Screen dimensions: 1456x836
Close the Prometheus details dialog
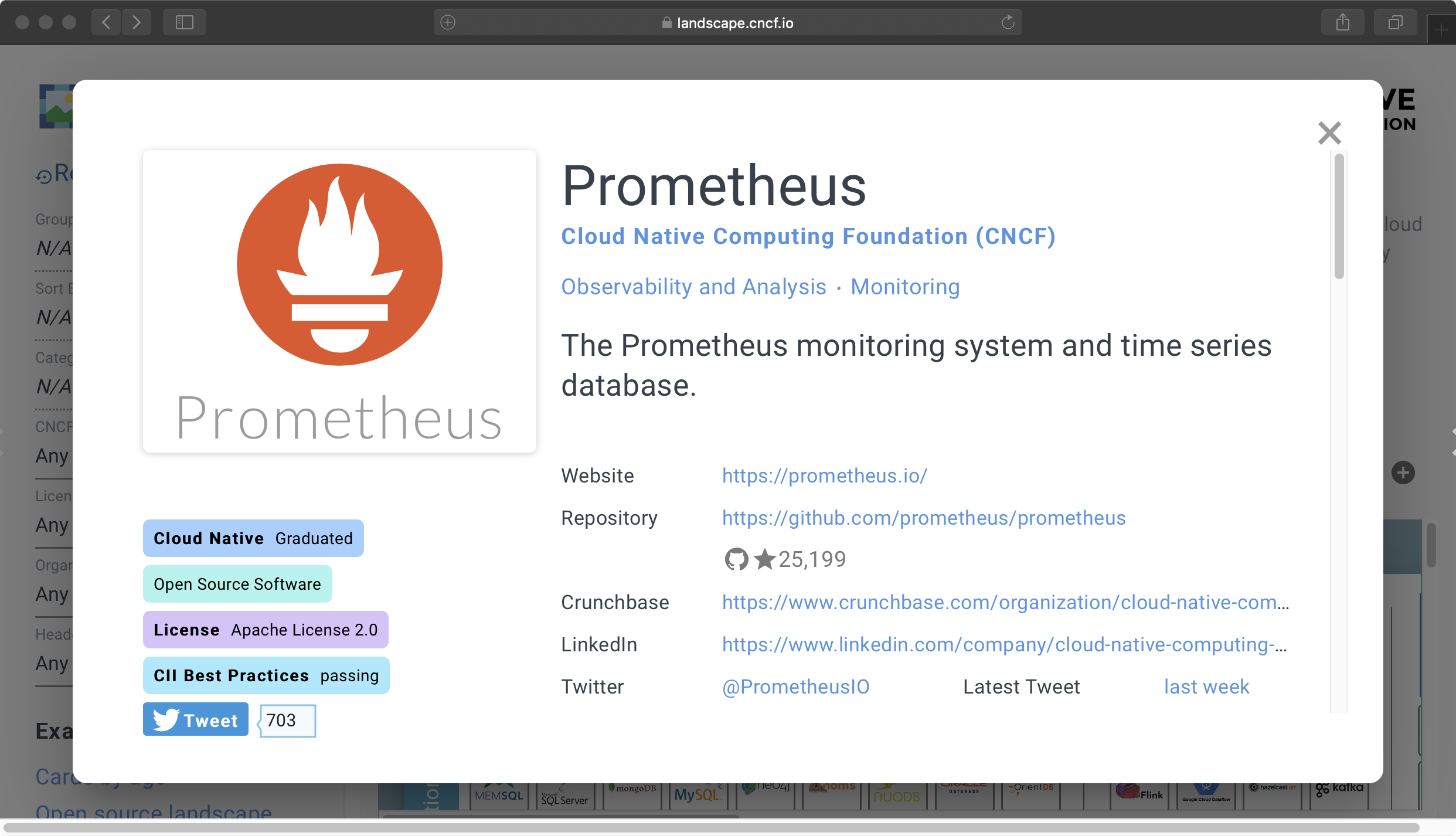click(x=1329, y=133)
